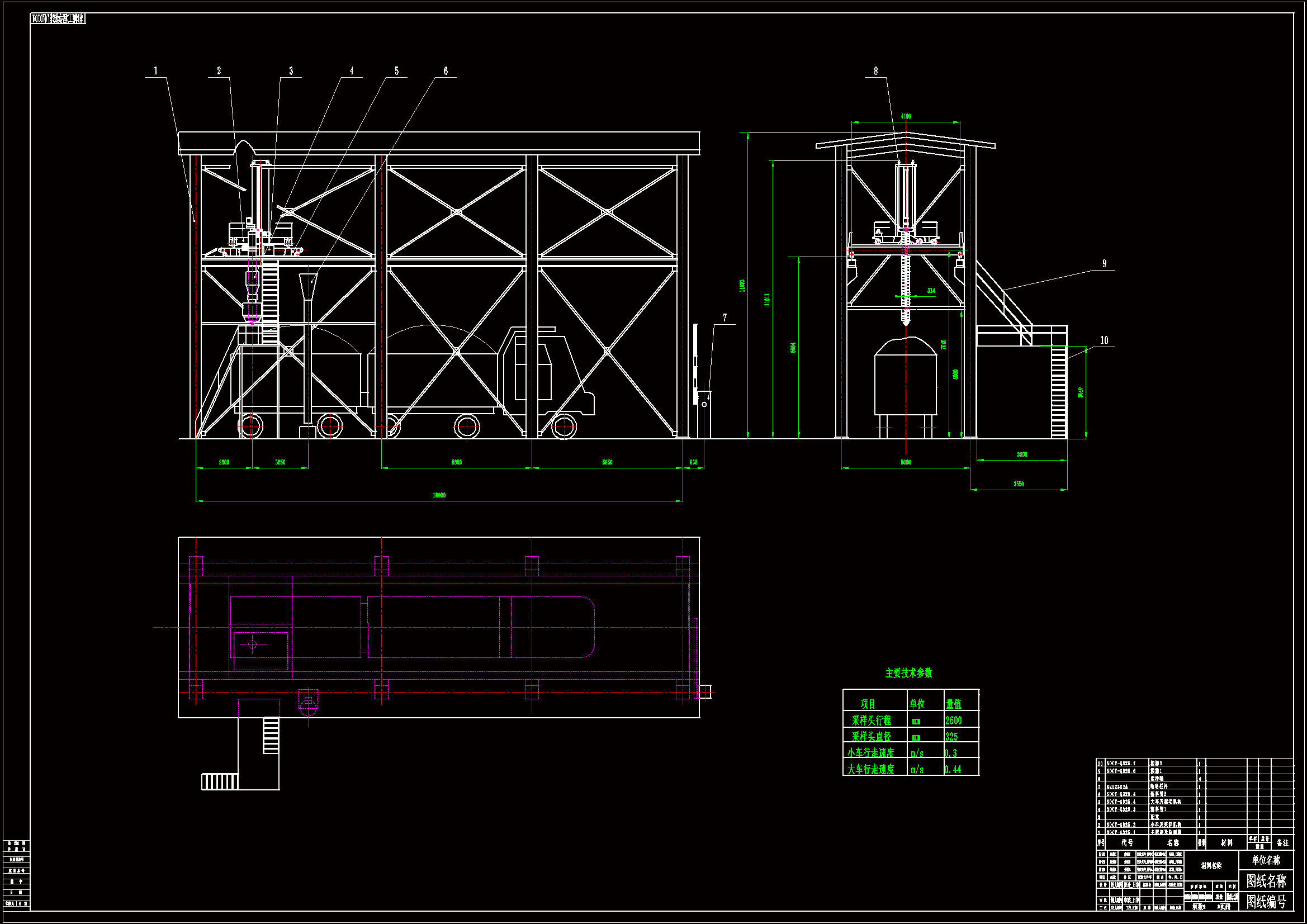
Task: Select the drawing label box at top-left corner
Action: pos(58,19)
